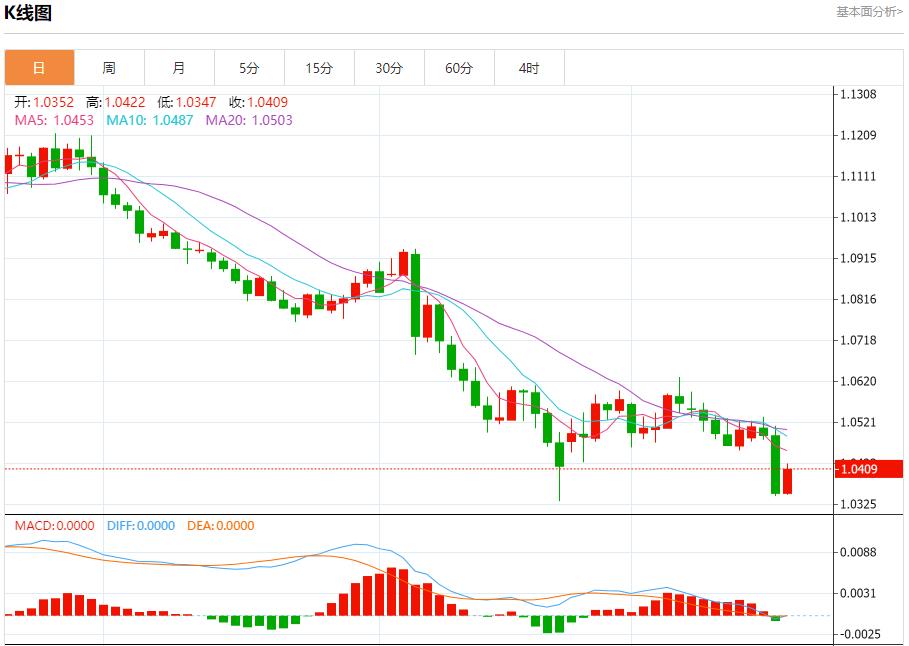Click the MACD indicator label
The height and width of the screenshot is (646, 909).
coord(54,526)
